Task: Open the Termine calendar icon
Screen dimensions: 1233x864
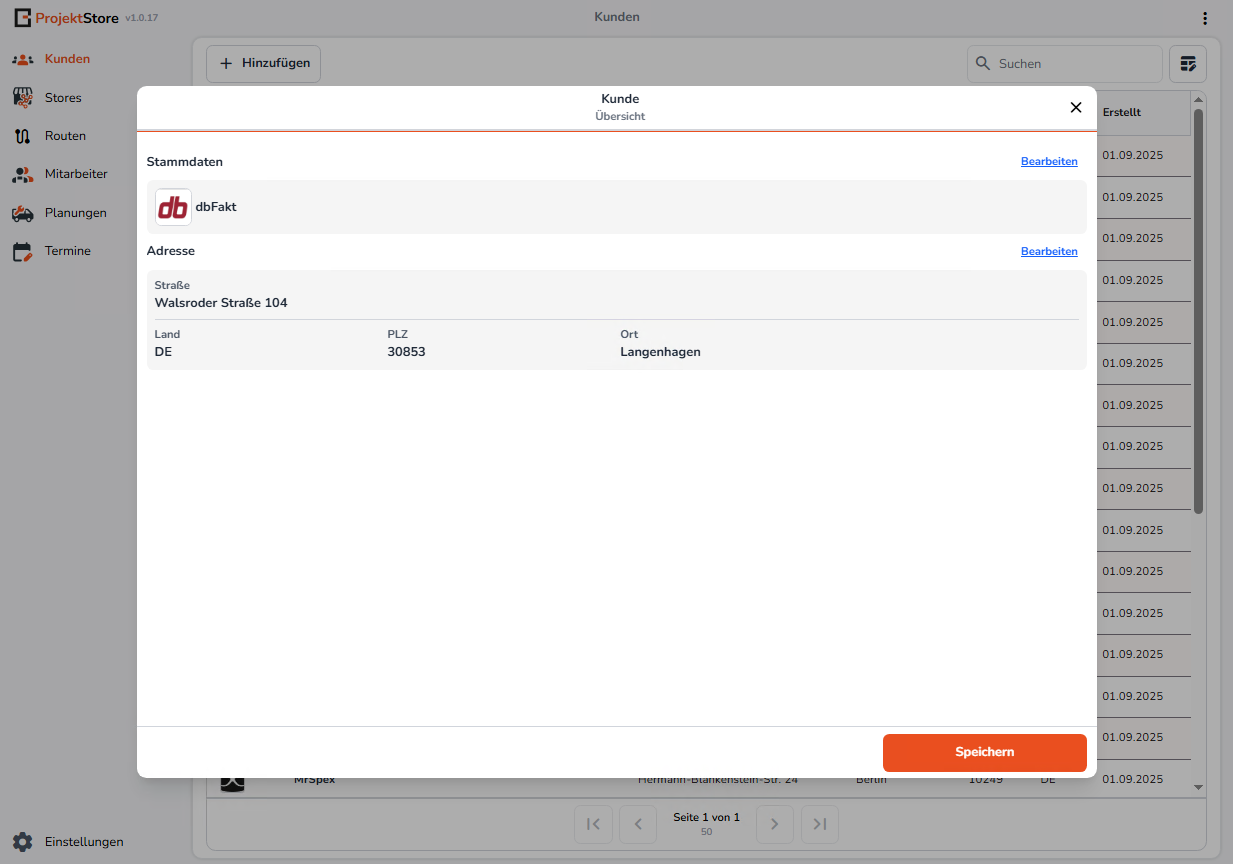Action: point(22,251)
